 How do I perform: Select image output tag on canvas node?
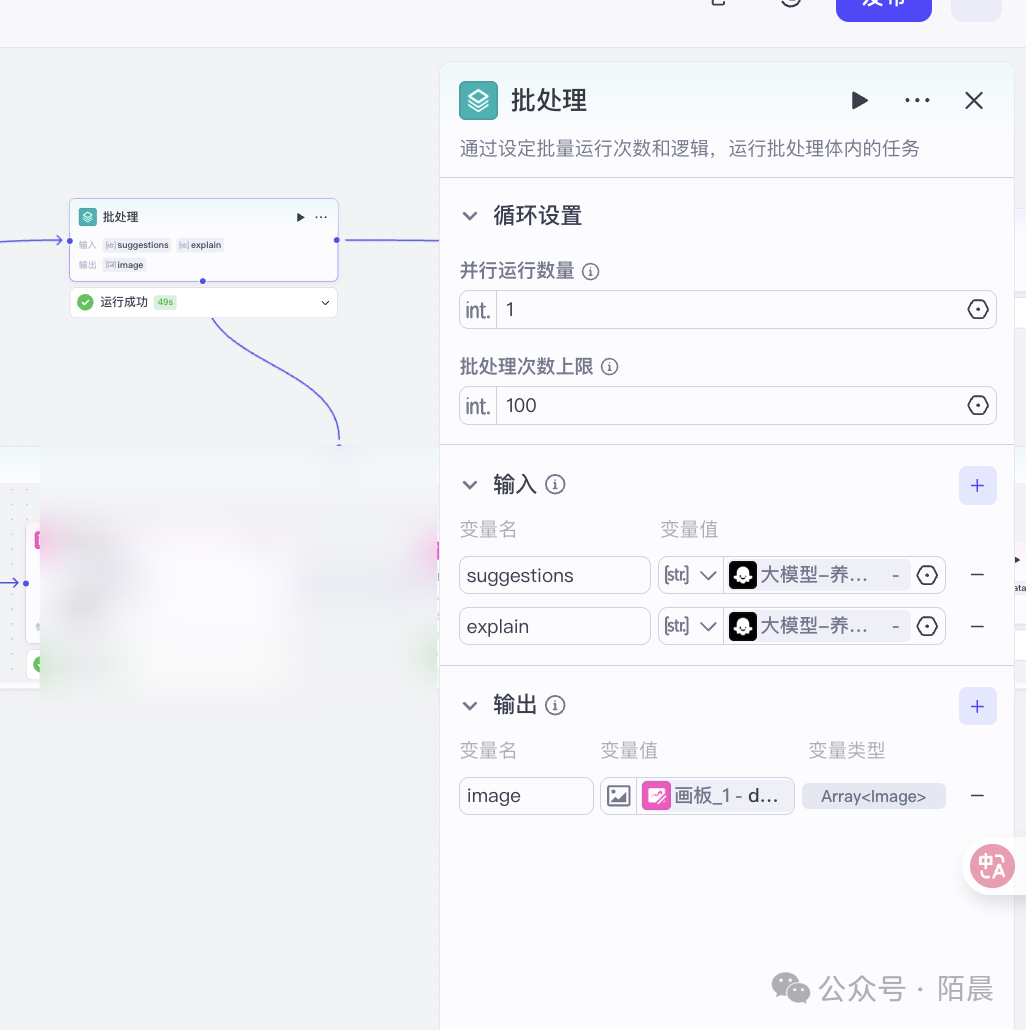(125, 265)
